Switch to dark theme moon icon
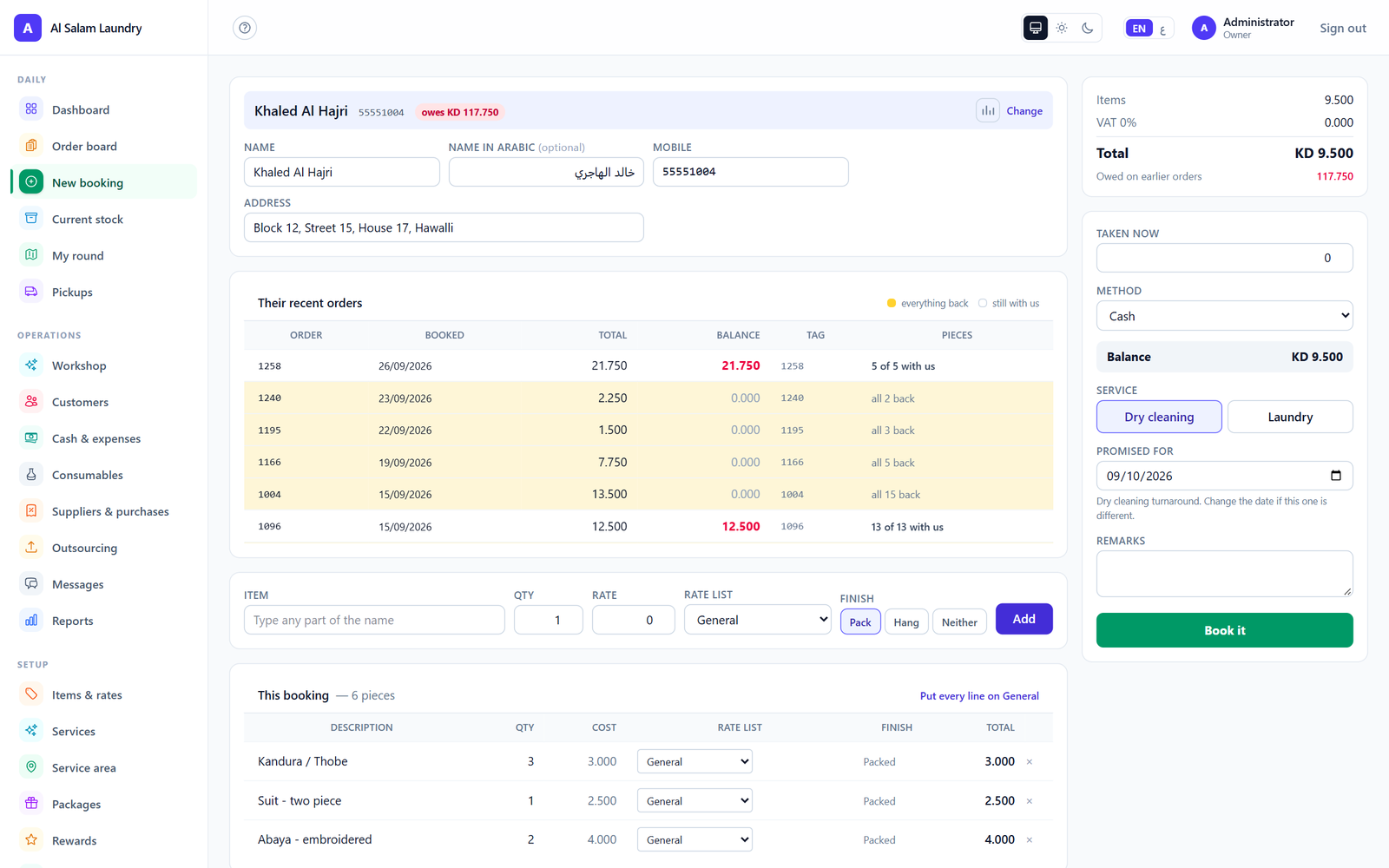The height and width of the screenshot is (868, 1389). pyautogui.click(x=1088, y=28)
